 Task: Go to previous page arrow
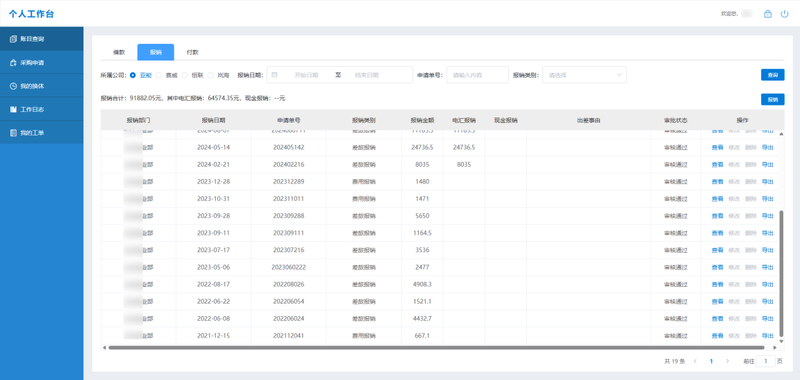coord(695,361)
